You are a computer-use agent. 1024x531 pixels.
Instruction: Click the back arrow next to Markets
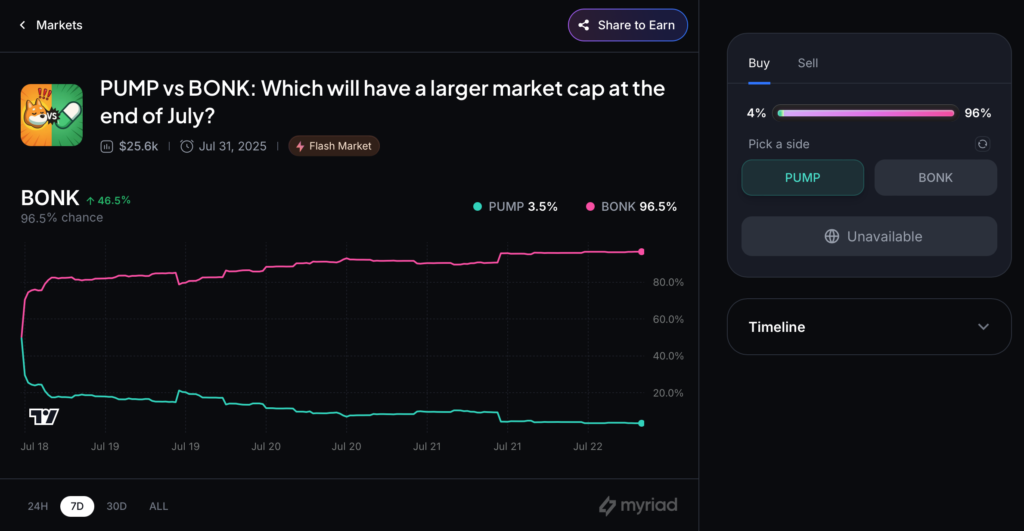click(22, 25)
